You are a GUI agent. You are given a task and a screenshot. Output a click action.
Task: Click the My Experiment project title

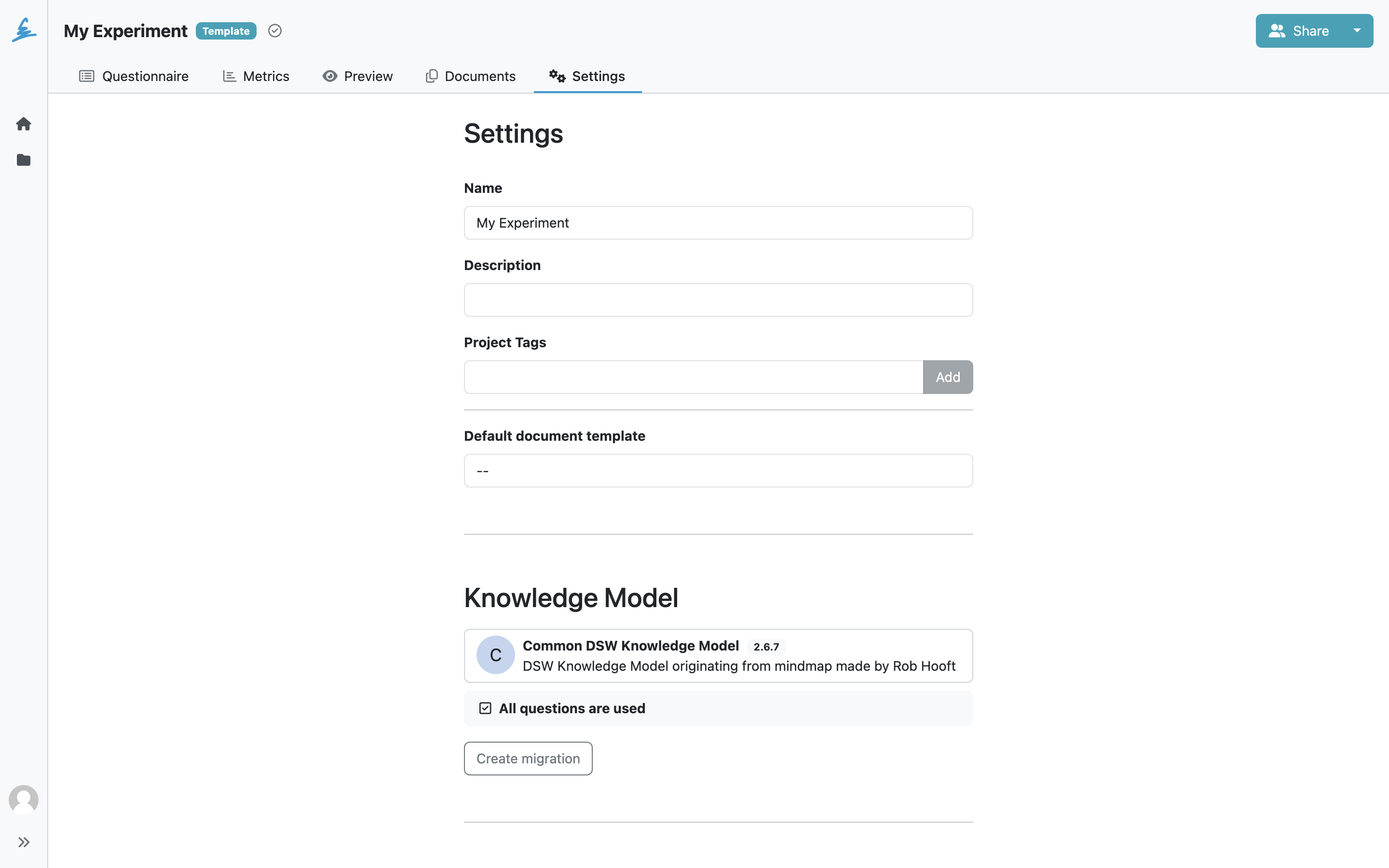(125, 31)
